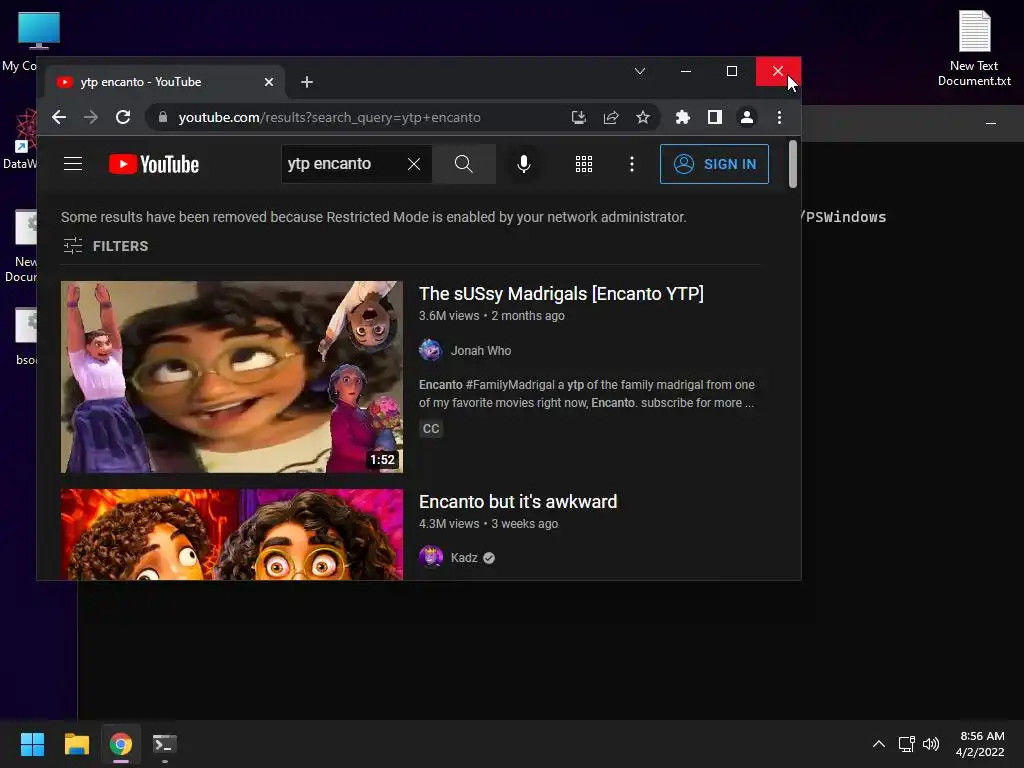Select New Text Document.txt on desktop

point(974,49)
